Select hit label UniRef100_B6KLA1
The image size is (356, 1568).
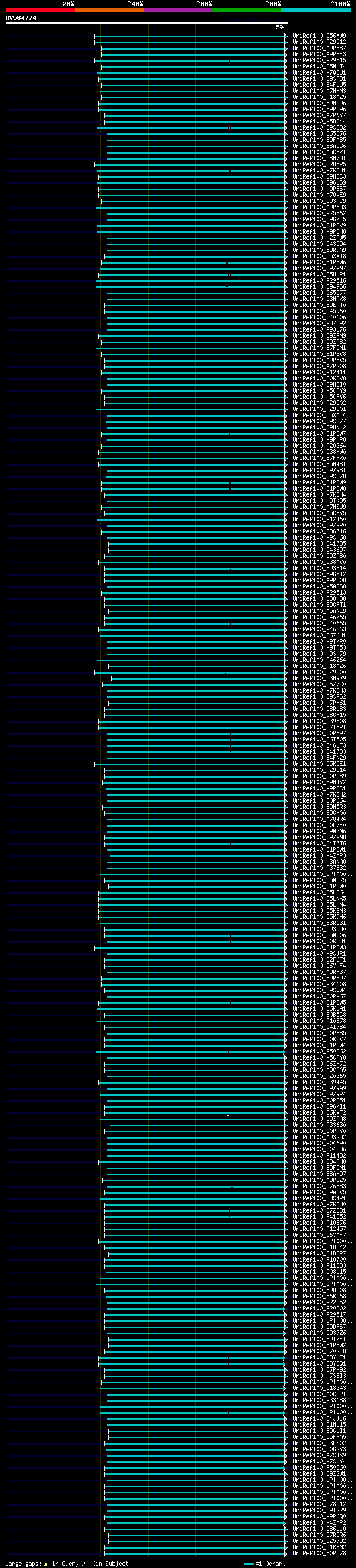coord(319,1008)
